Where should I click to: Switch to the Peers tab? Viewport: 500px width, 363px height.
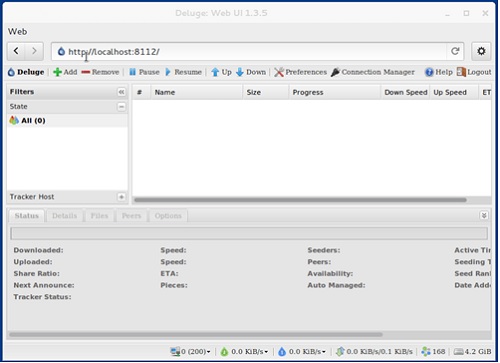tap(131, 216)
